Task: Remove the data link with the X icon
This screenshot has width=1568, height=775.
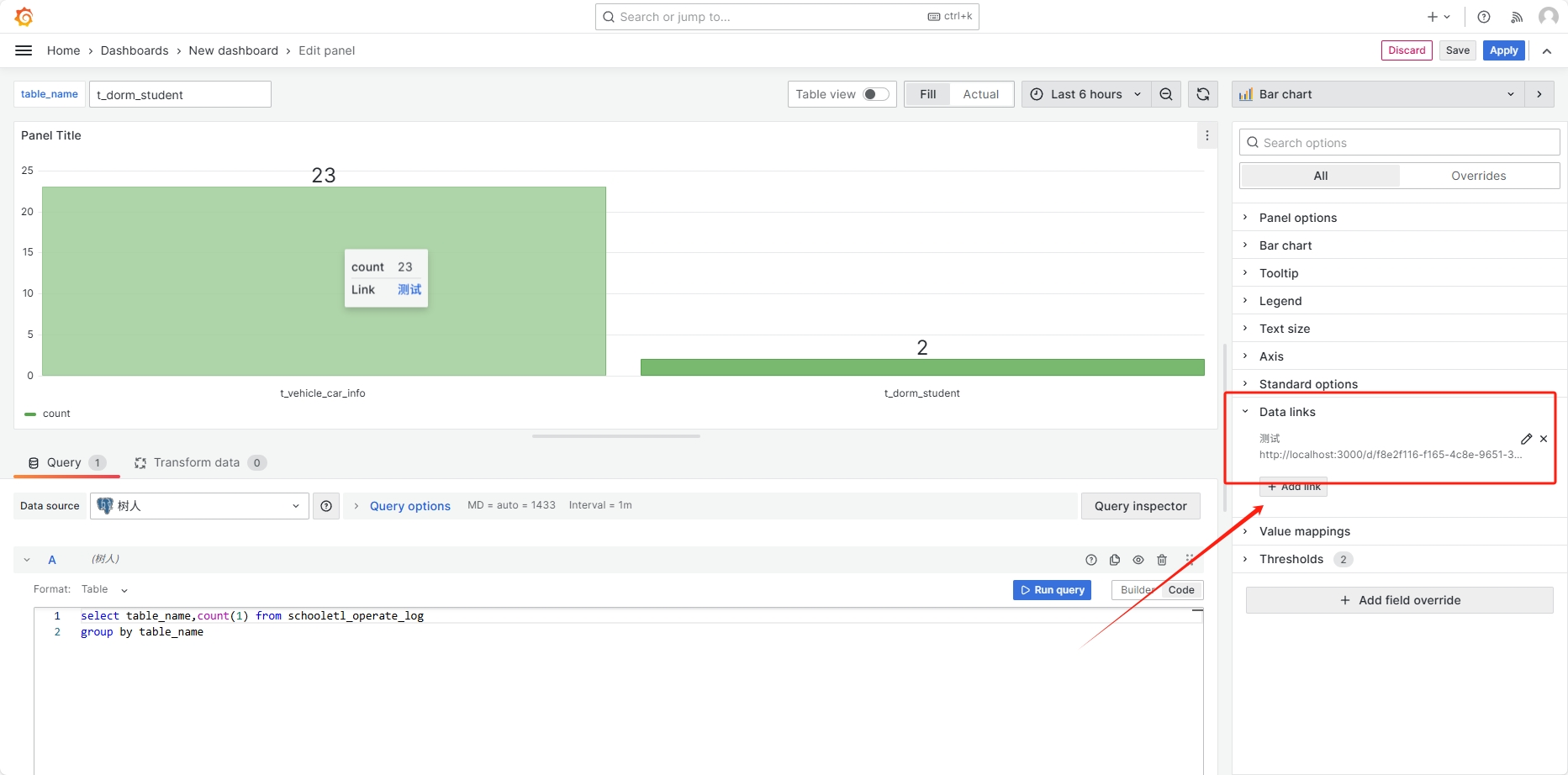Action: [1544, 439]
